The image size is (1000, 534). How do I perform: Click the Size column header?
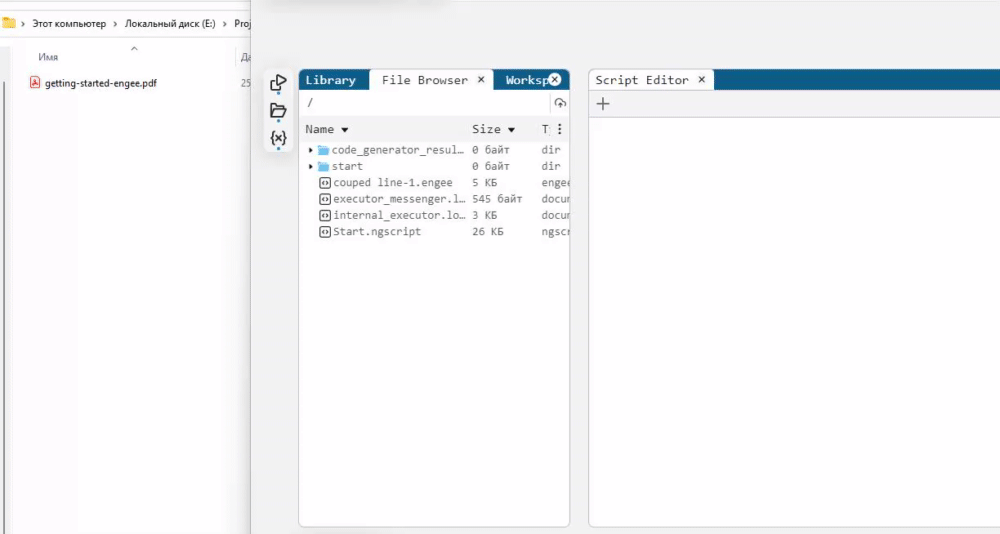[486, 129]
